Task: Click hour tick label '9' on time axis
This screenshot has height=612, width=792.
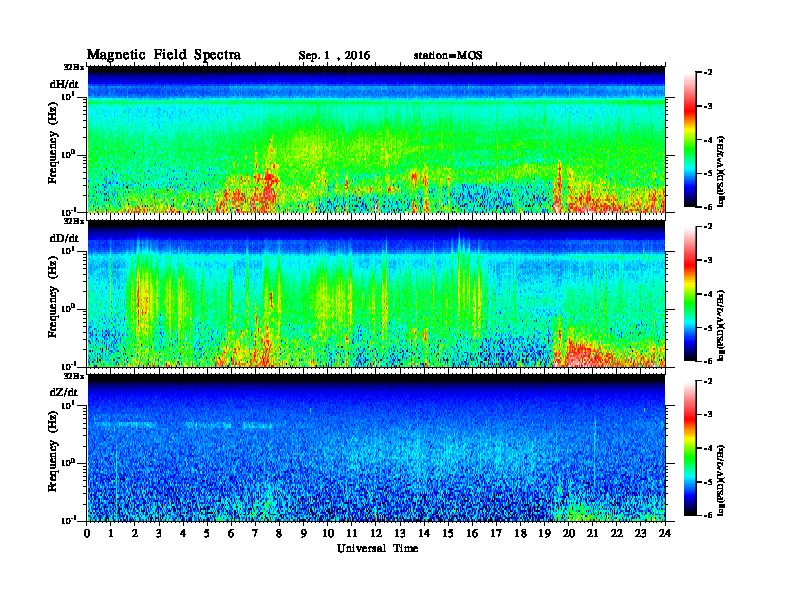Action: click(304, 533)
